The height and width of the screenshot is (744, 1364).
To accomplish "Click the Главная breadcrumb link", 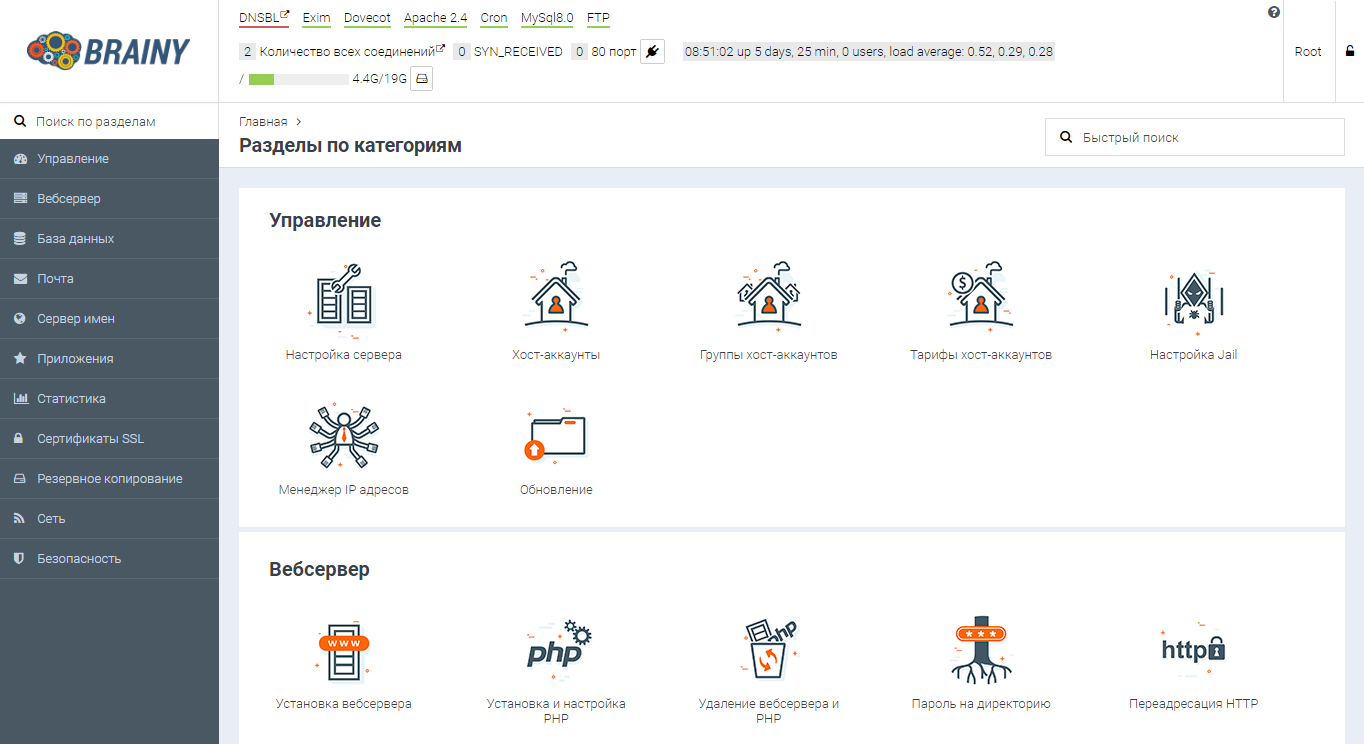I will click(x=263, y=122).
